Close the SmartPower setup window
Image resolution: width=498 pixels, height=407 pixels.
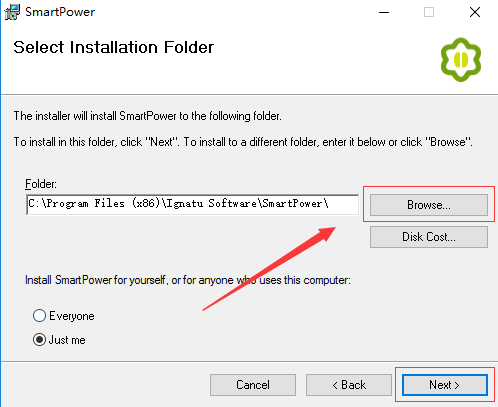[475, 12]
